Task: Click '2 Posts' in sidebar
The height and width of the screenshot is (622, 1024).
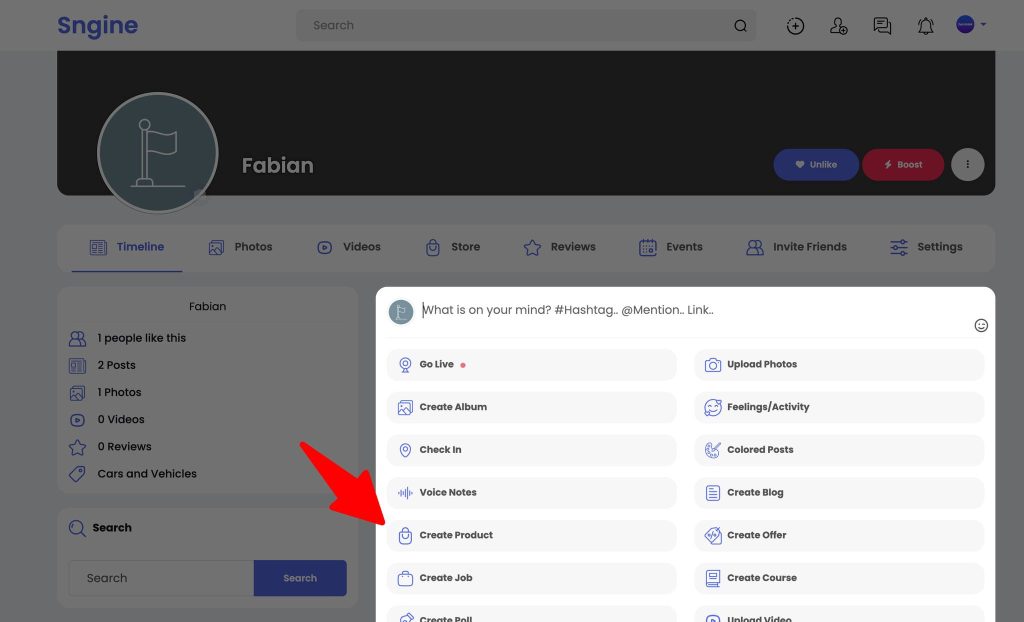Action: point(116,365)
